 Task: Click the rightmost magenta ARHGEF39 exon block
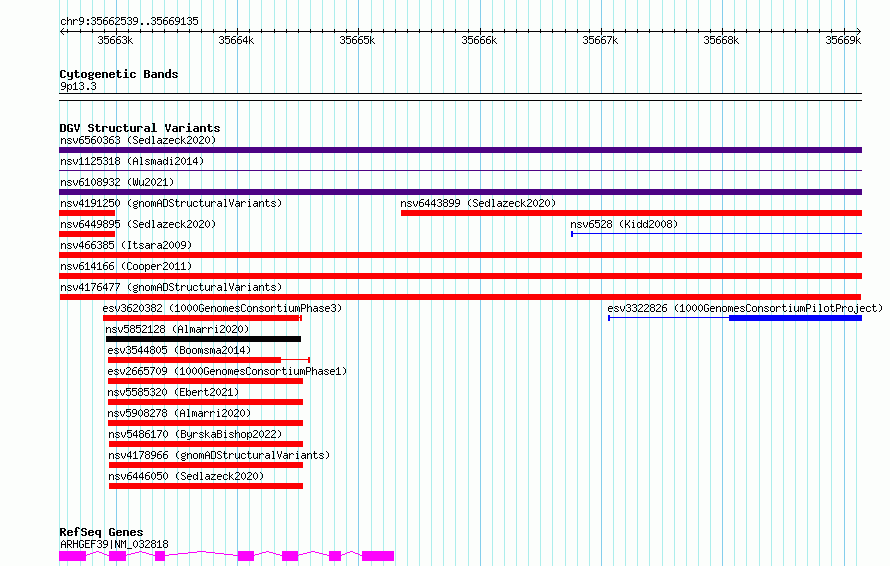click(378, 556)
